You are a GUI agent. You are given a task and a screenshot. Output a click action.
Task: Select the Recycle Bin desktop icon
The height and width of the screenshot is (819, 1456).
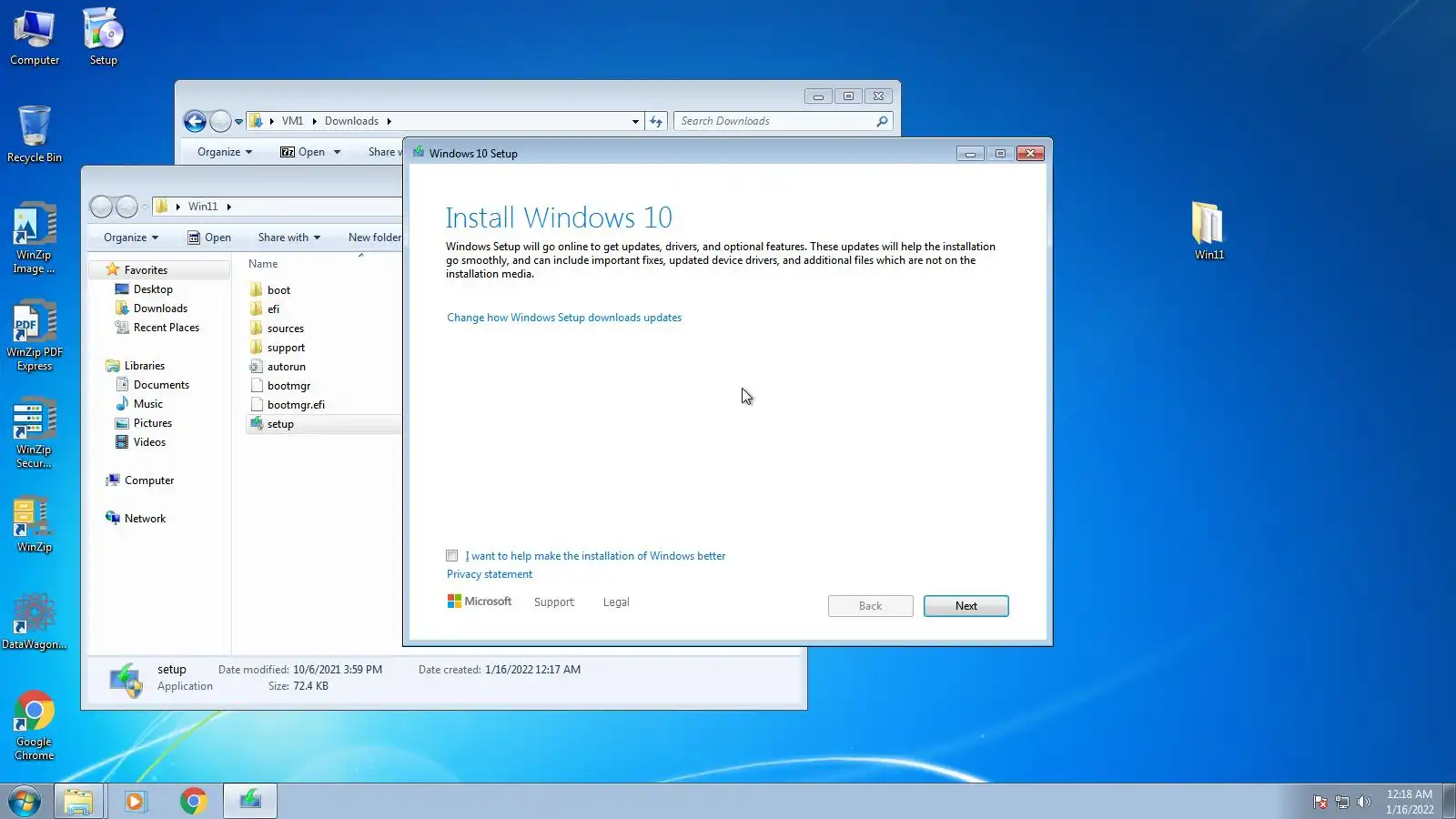tap(35, 134)
